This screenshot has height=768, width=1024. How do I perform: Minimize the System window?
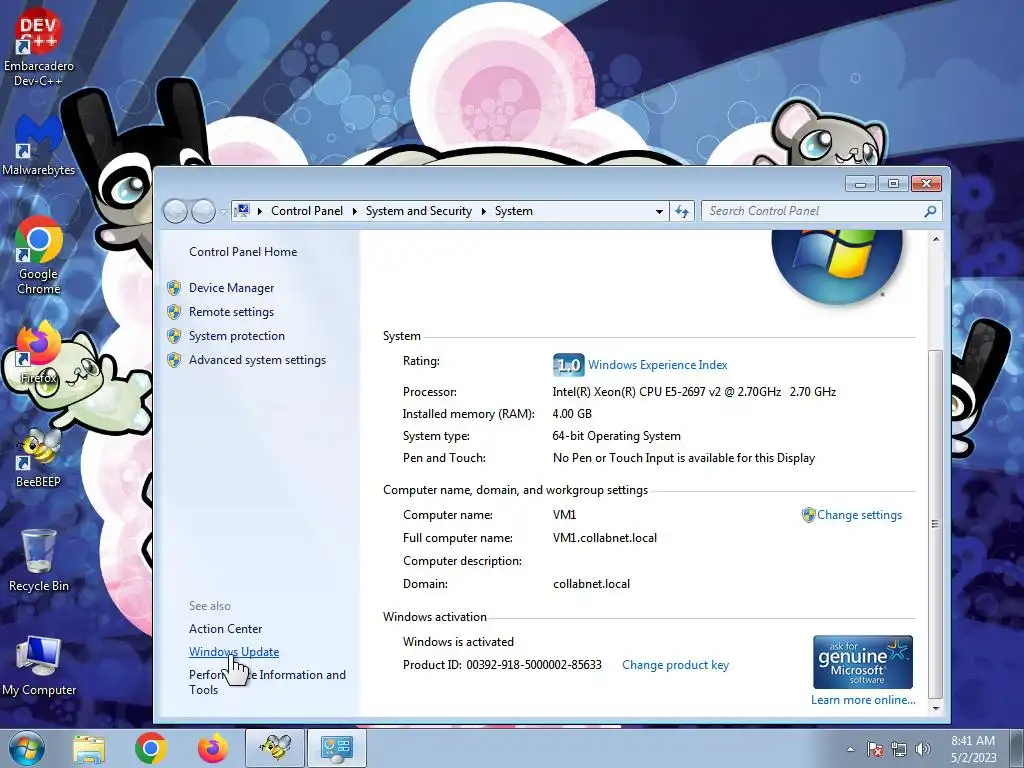(x=860, y=184)
